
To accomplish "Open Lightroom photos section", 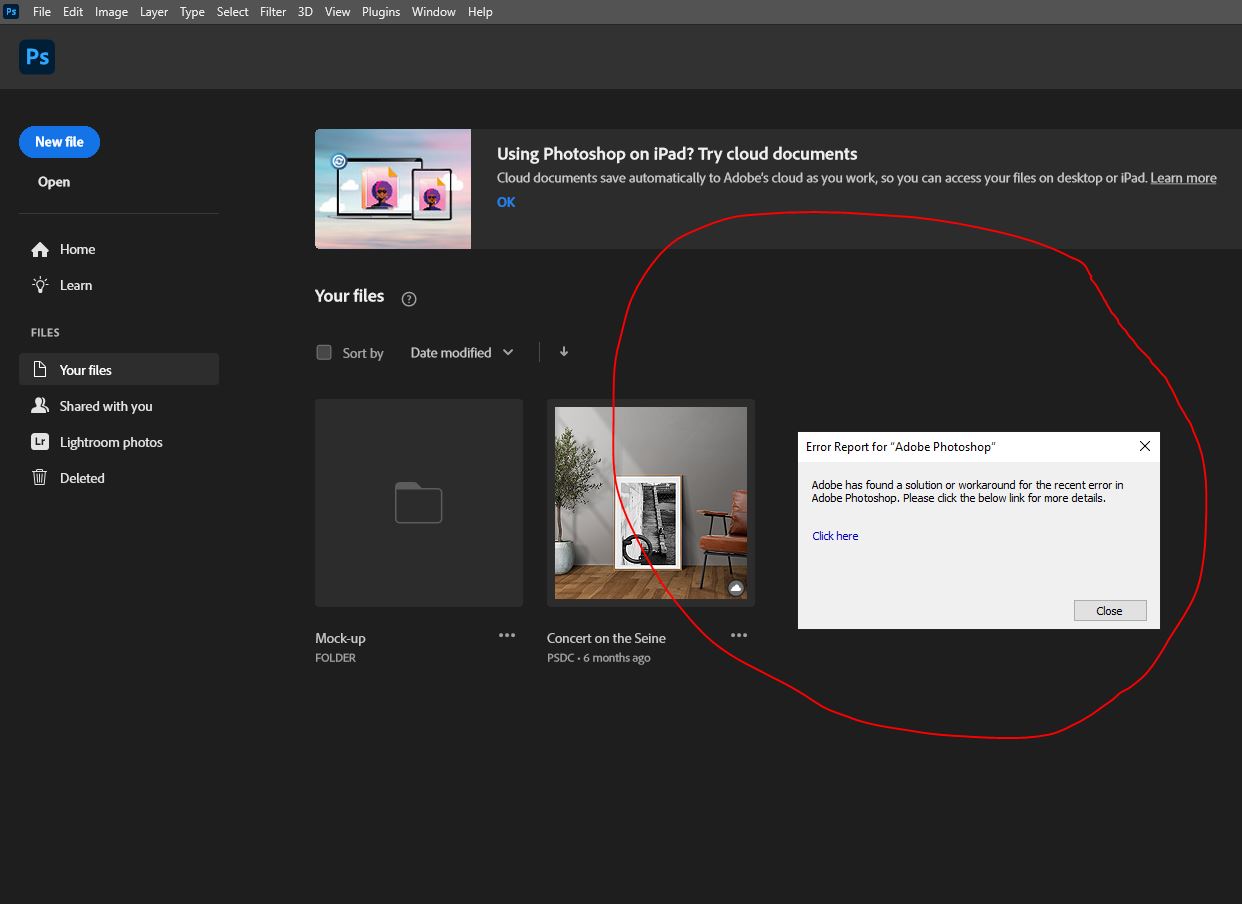I will click(x=110, y=442).
